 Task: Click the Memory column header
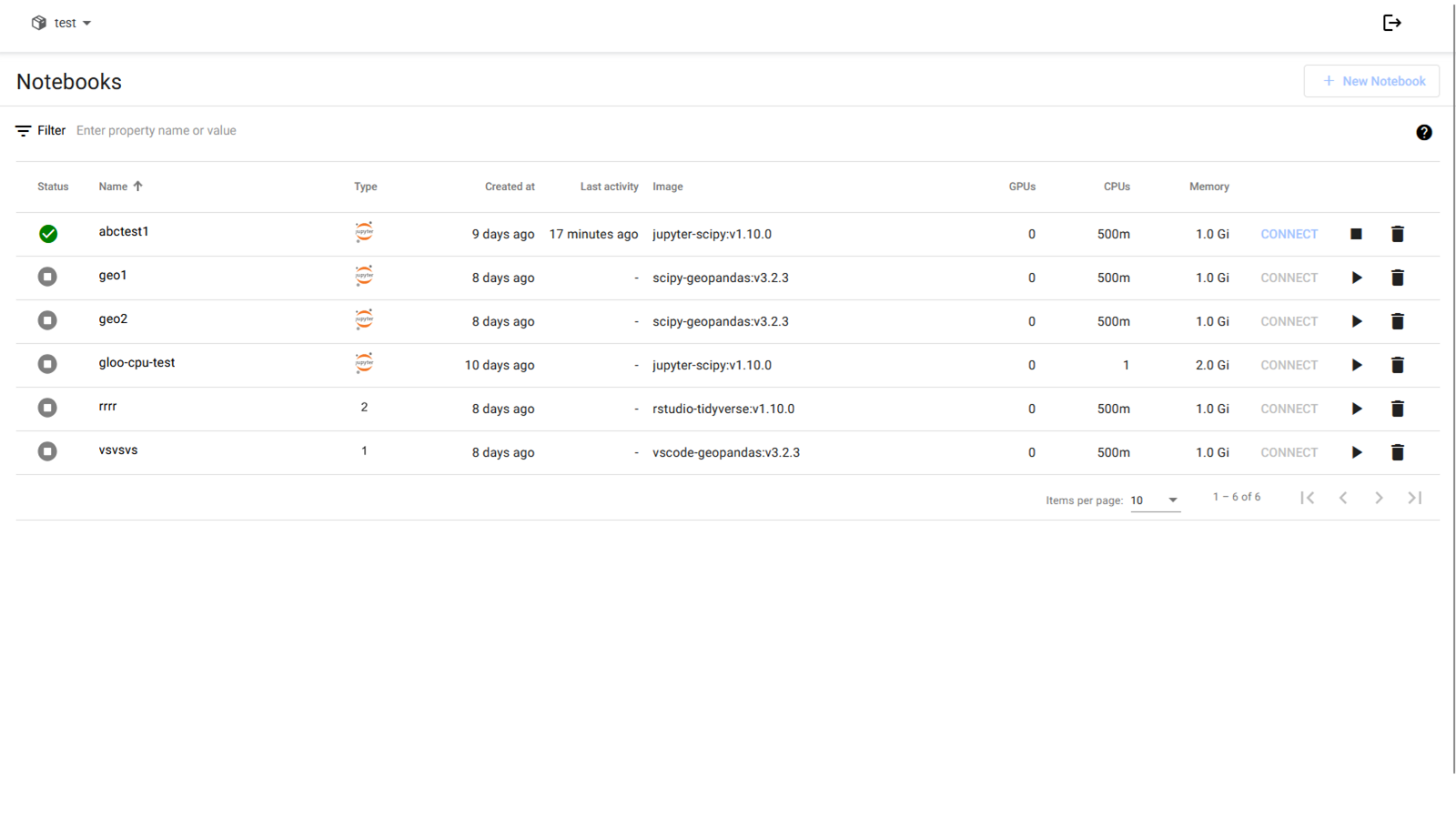pyautogui.click(x=1209, y=187)
